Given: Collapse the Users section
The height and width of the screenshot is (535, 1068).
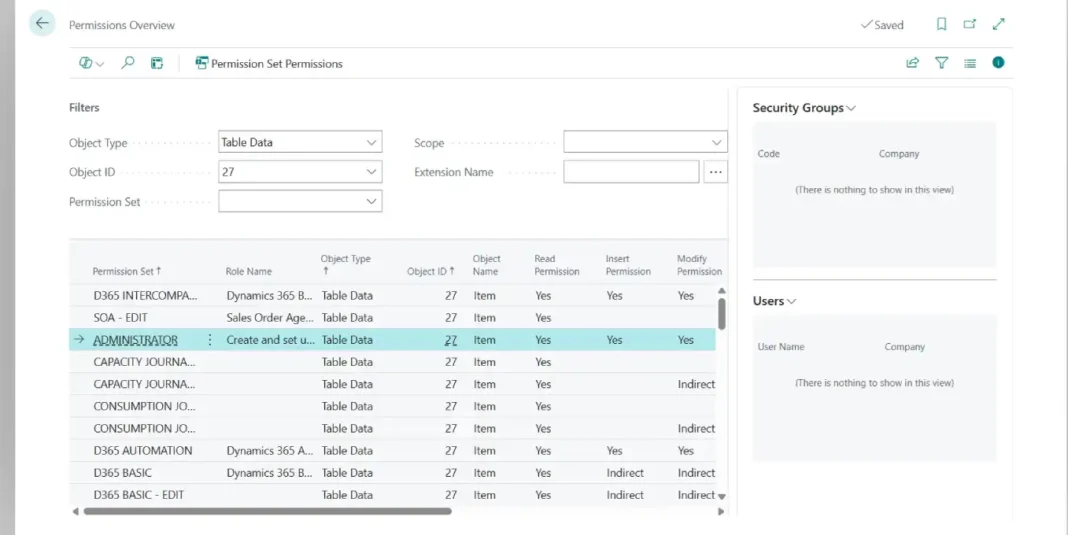Looking at the screenshot, I should pyautogui.click(x=774, y=301).
